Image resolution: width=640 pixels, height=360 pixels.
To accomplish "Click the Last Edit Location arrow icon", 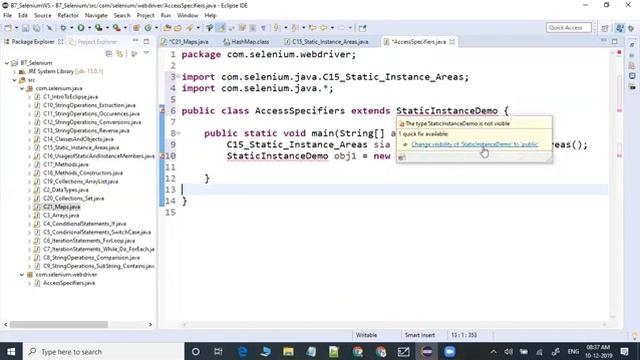I will [x=312, y=28].
